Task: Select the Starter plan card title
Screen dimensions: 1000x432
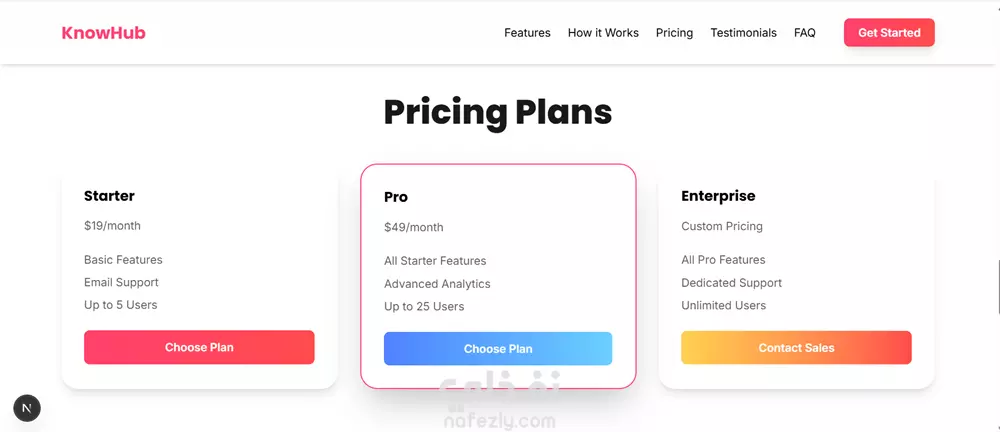Action: pyautogui.click(x=109, y=196)
